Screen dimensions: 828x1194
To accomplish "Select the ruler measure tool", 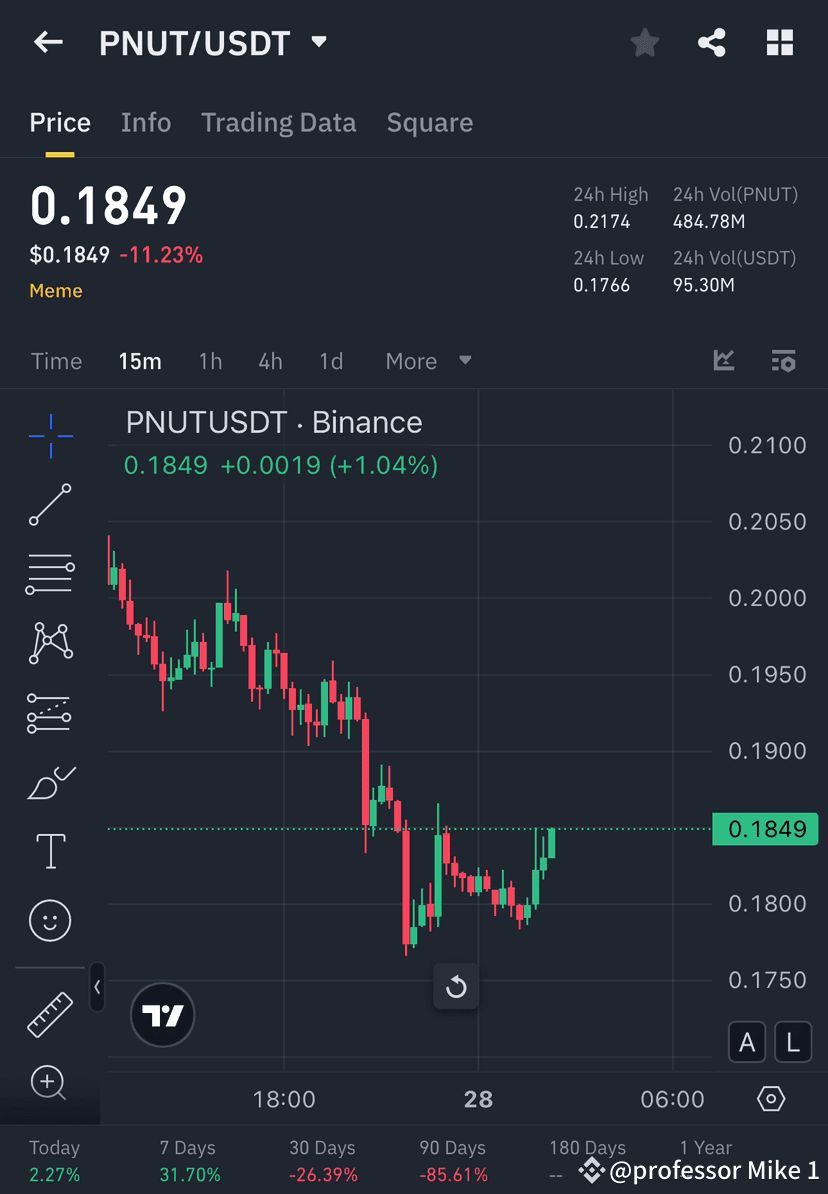I will (50, 1013).
